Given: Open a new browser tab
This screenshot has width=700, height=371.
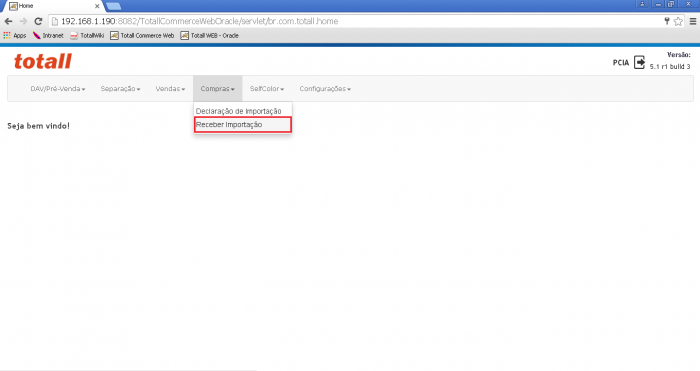Looking at the screenshot, I should click(x=113, y=6).
